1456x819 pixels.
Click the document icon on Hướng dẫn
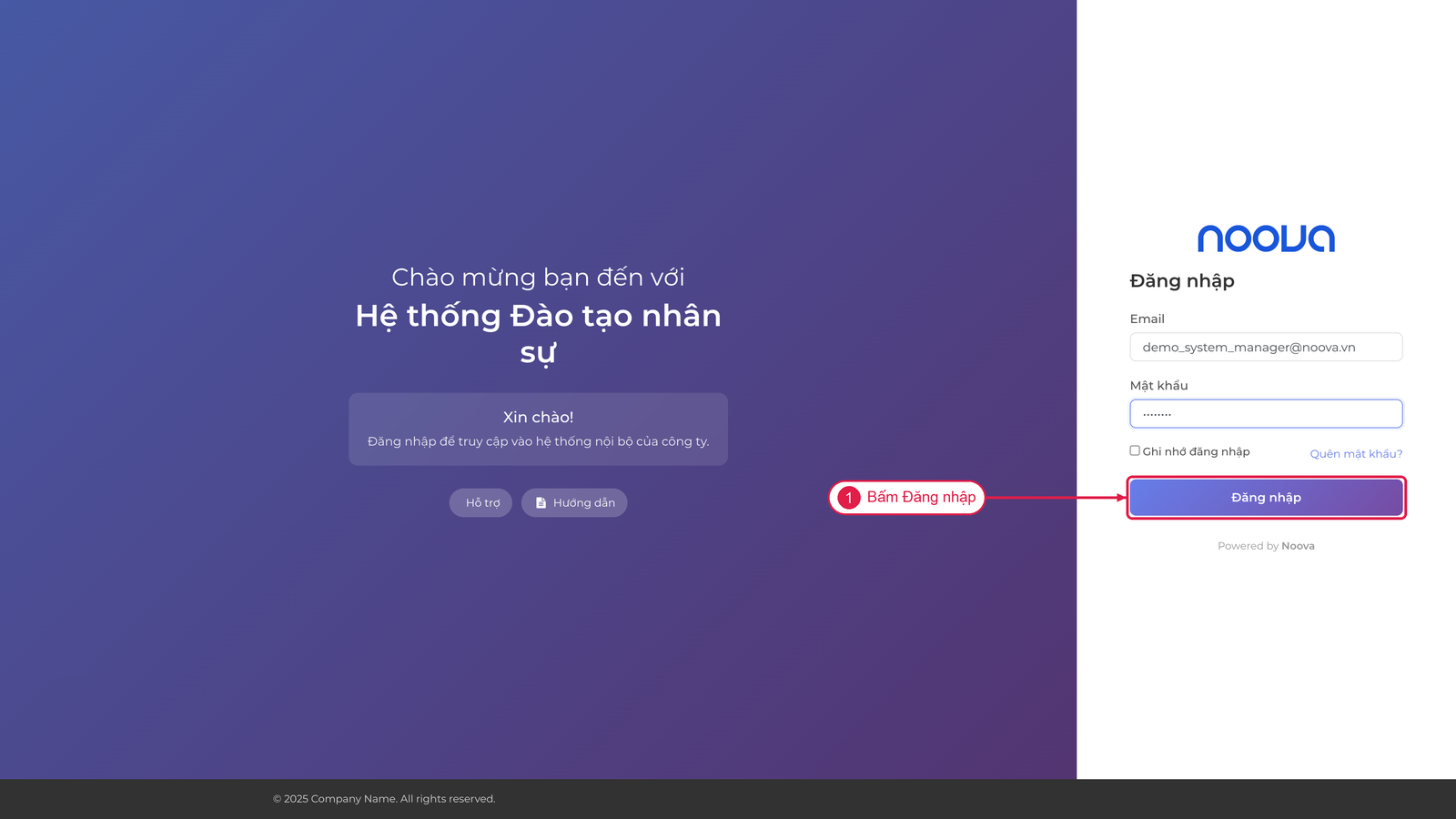(541, 502)
